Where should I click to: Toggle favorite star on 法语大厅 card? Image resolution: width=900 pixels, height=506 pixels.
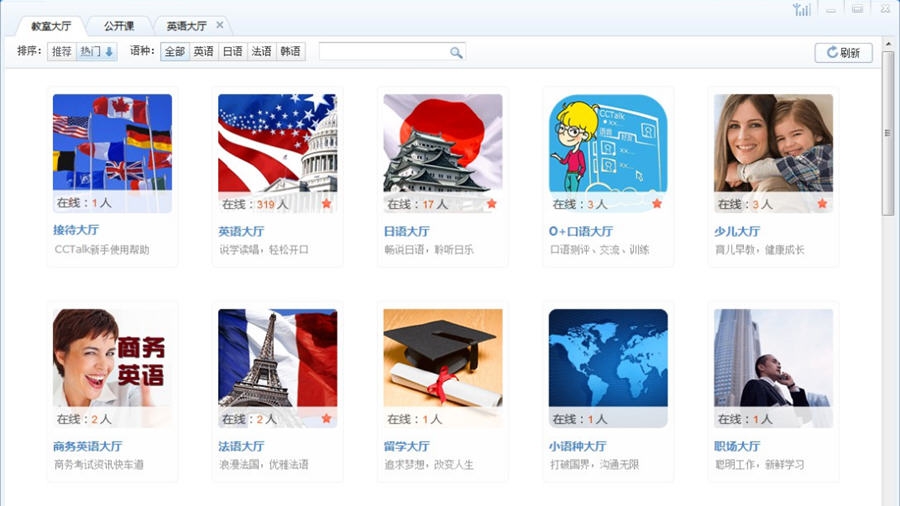[326, 418]
